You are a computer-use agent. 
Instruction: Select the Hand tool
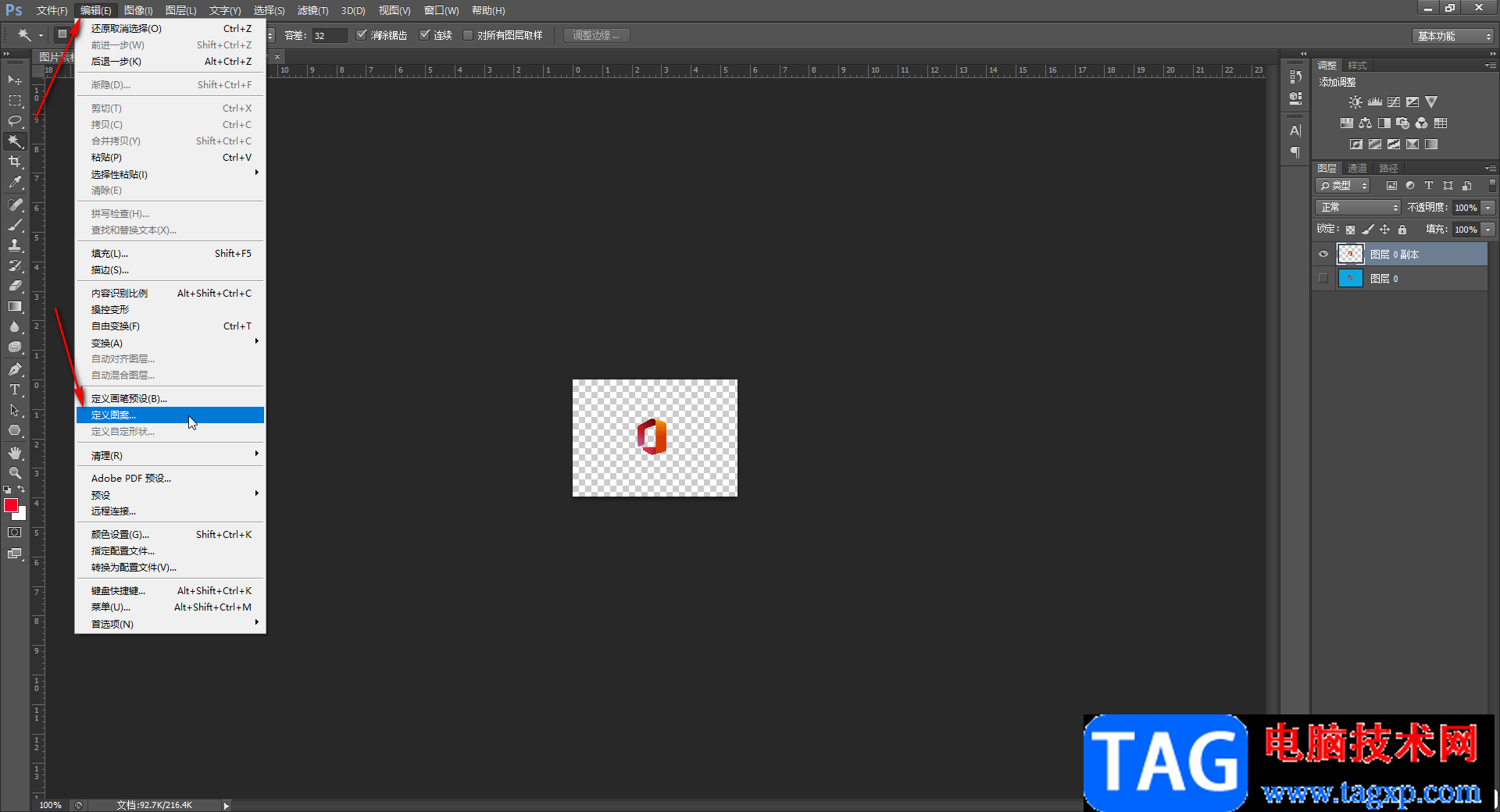pyautogui.click(x=15, y=453)
